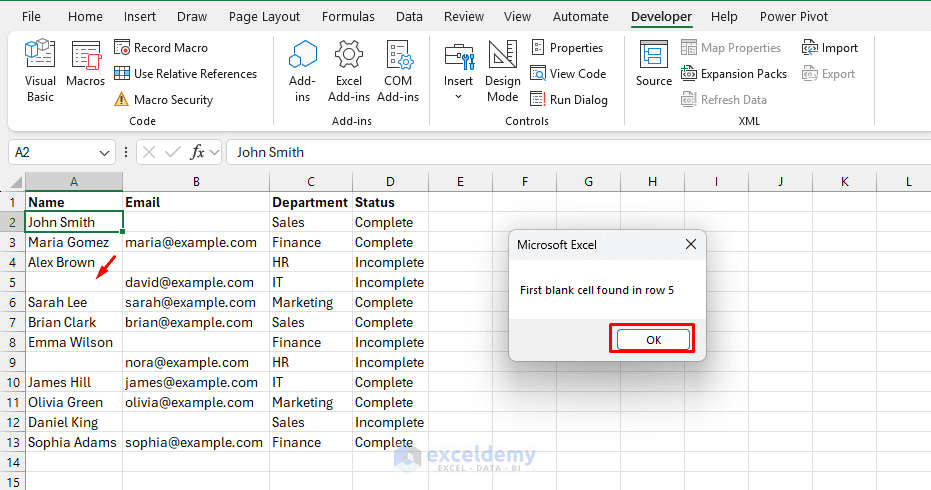Viewport: 931px width, 490px height.
Task: Click the Select All corner triangle
Action: click(17, 182)
